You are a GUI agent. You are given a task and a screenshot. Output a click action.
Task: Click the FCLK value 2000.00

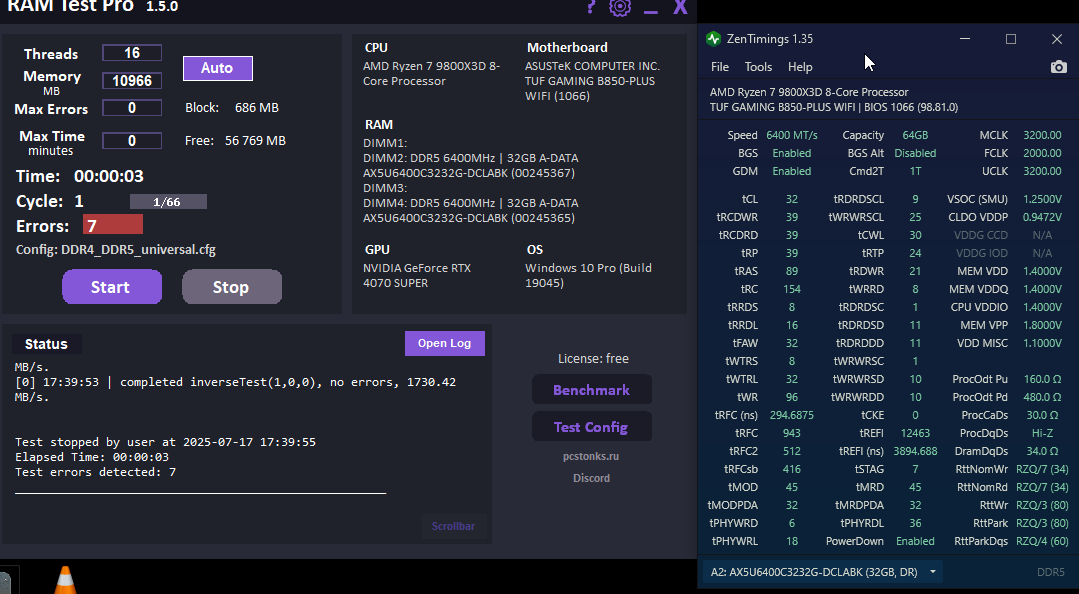(1042, 153)
